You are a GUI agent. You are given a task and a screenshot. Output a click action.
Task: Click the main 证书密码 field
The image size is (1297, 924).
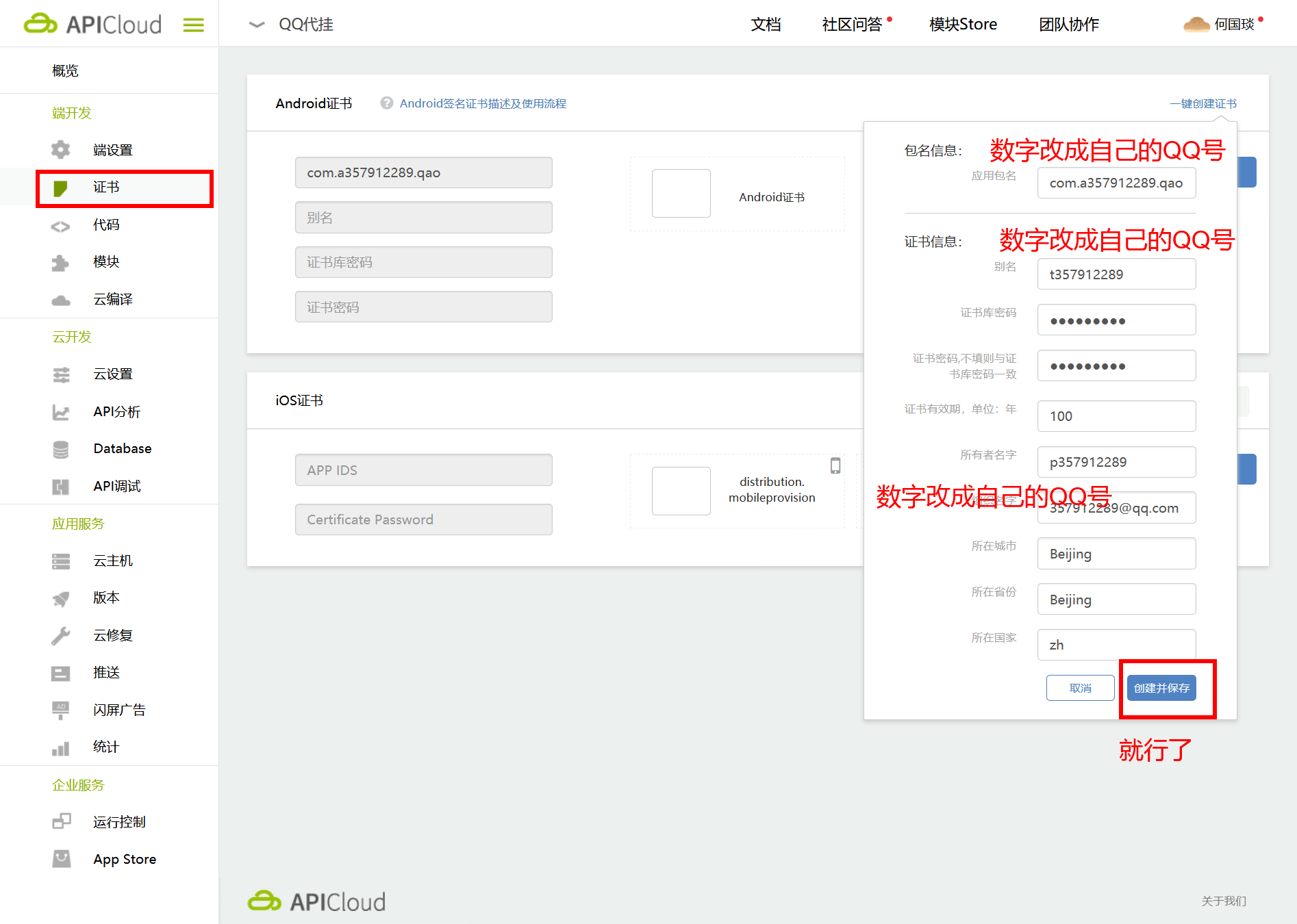point(424,307)
